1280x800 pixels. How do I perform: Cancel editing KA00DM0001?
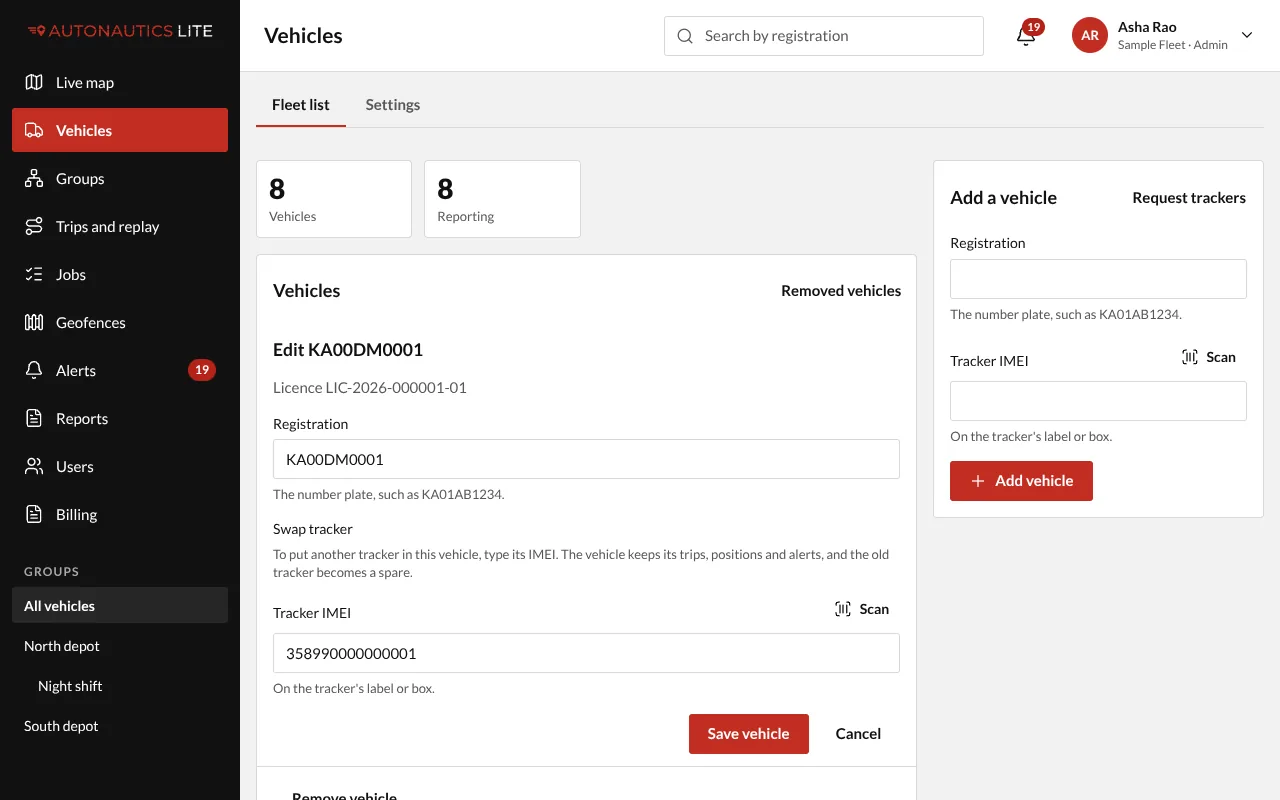858,734
